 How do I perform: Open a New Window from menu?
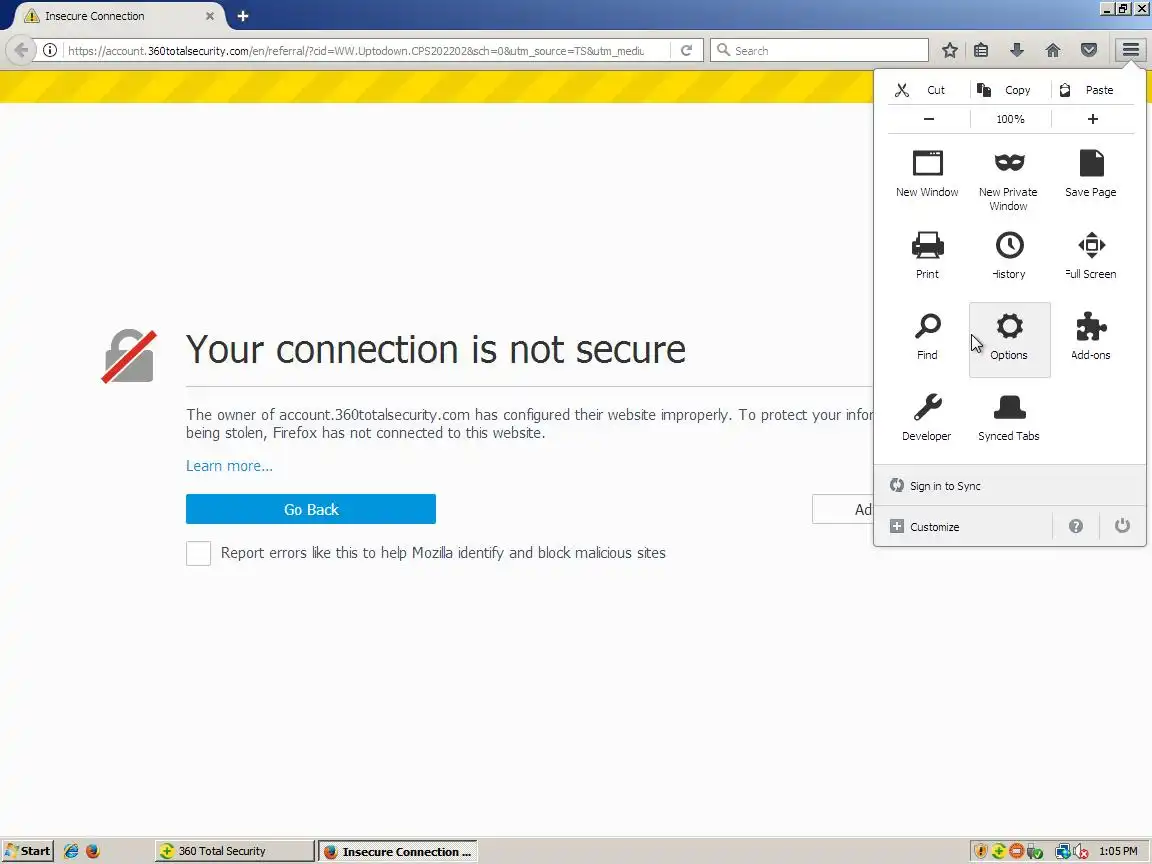pos(927,174)
